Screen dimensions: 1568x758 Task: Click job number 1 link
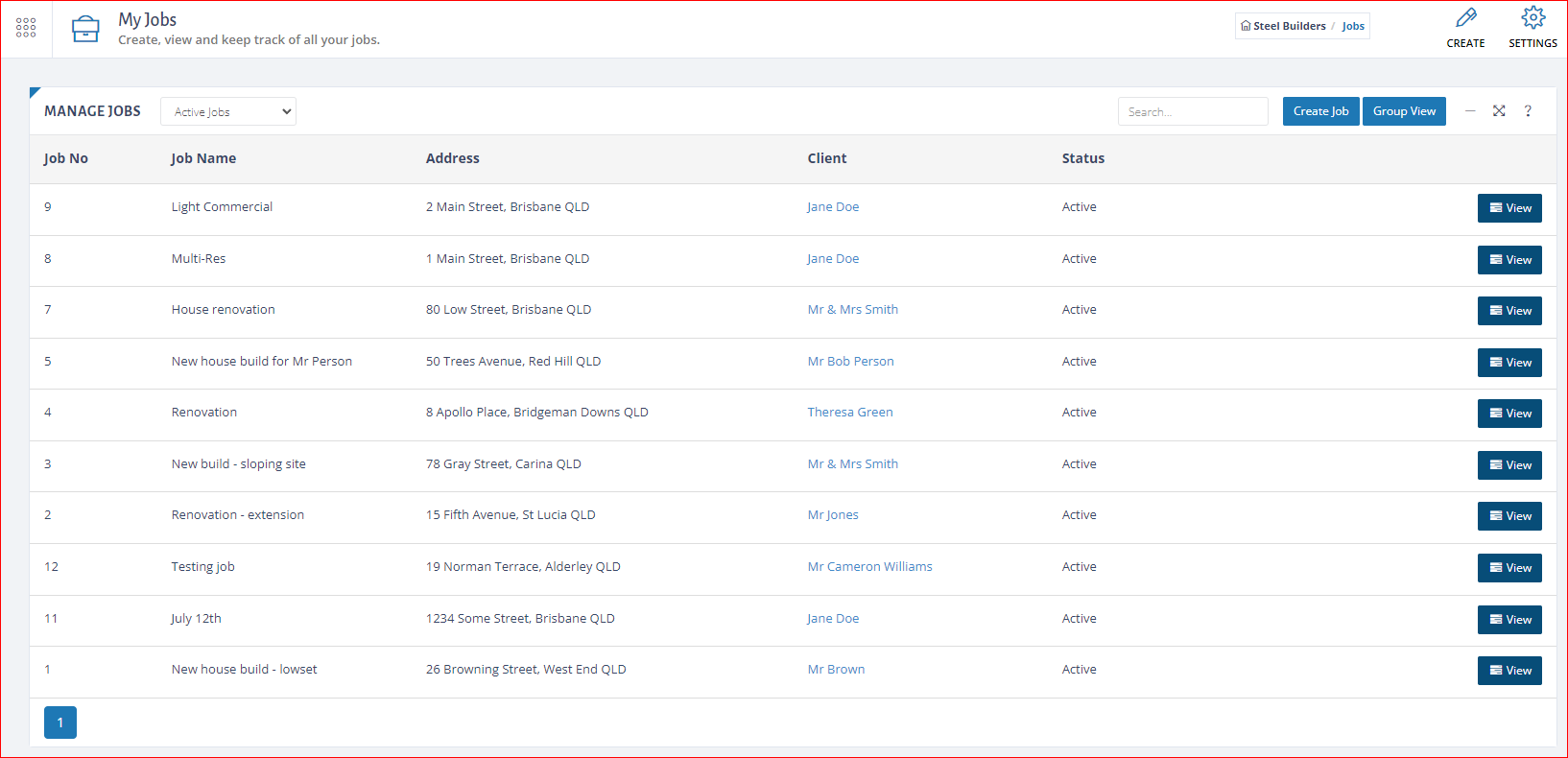click(47, 669)
